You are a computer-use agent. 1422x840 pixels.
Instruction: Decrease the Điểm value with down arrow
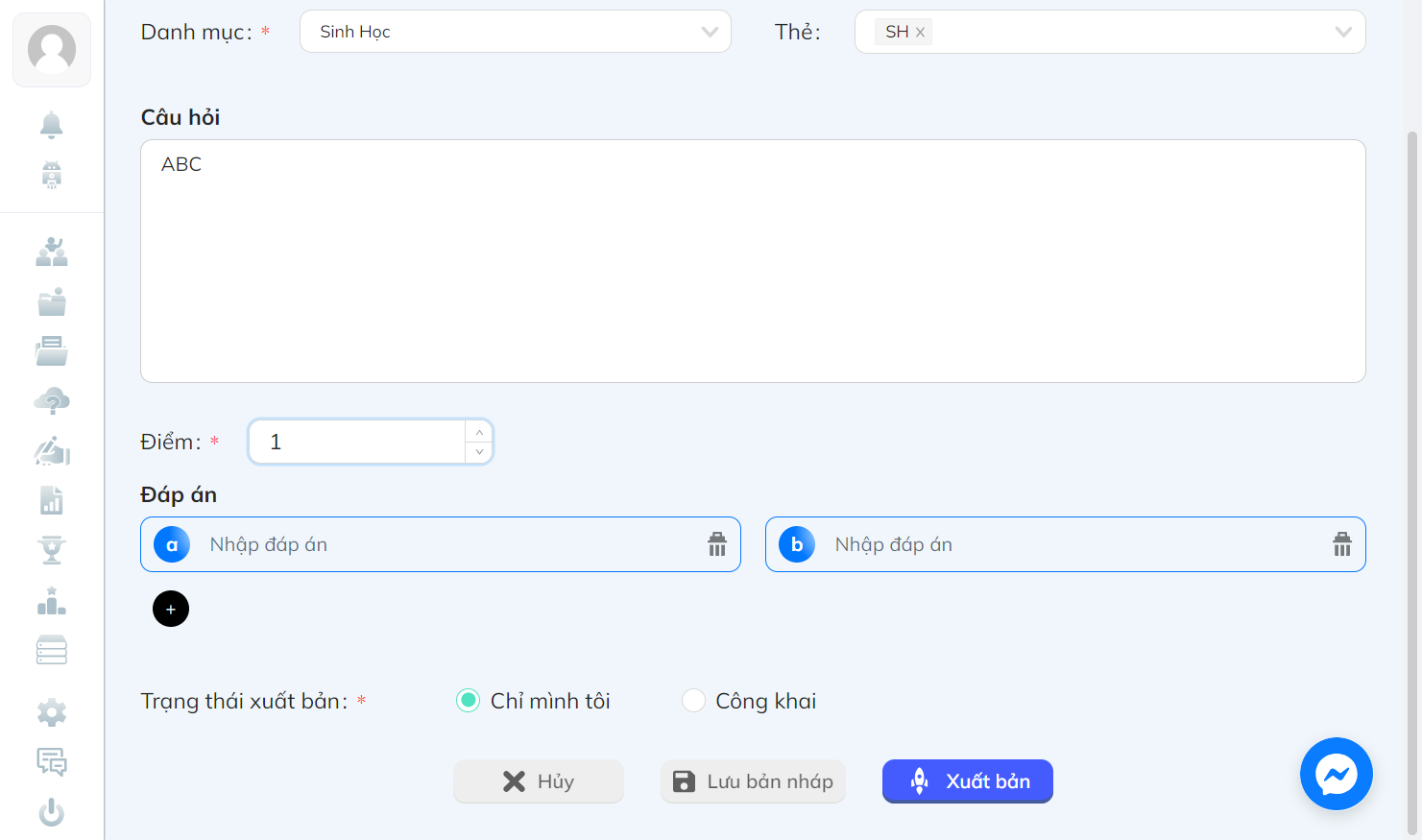479,452
